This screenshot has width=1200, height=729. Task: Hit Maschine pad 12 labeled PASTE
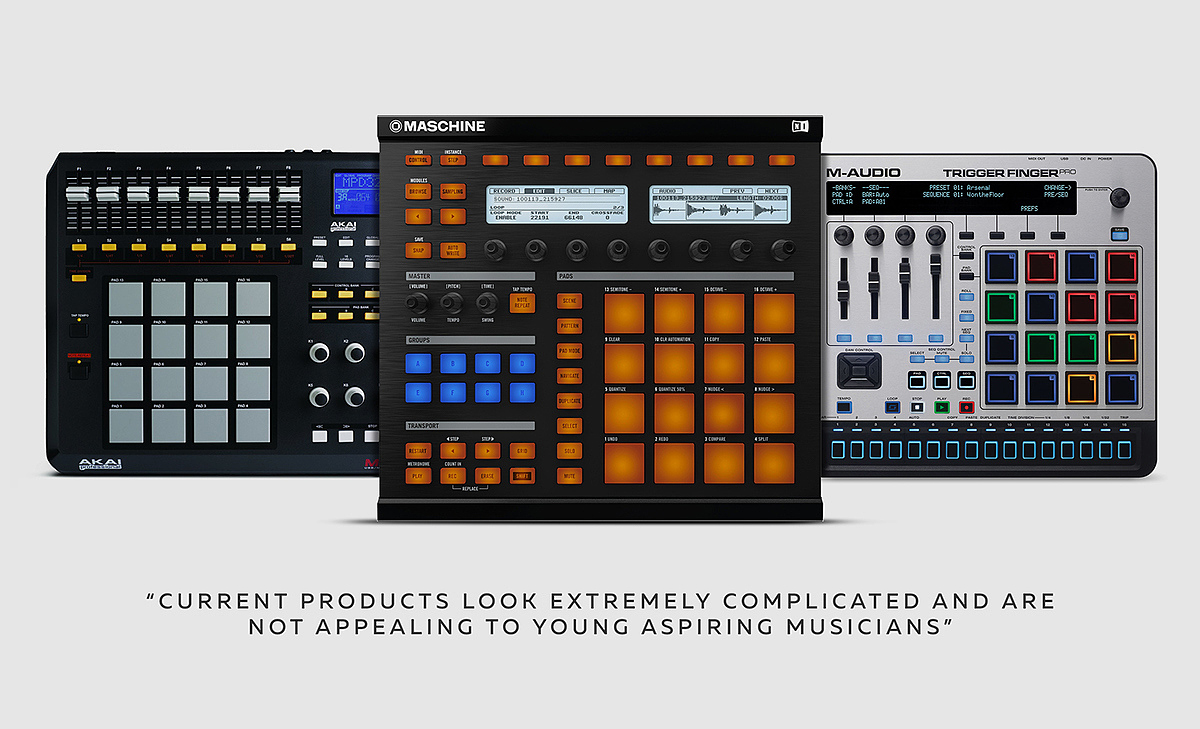(774, 363)
